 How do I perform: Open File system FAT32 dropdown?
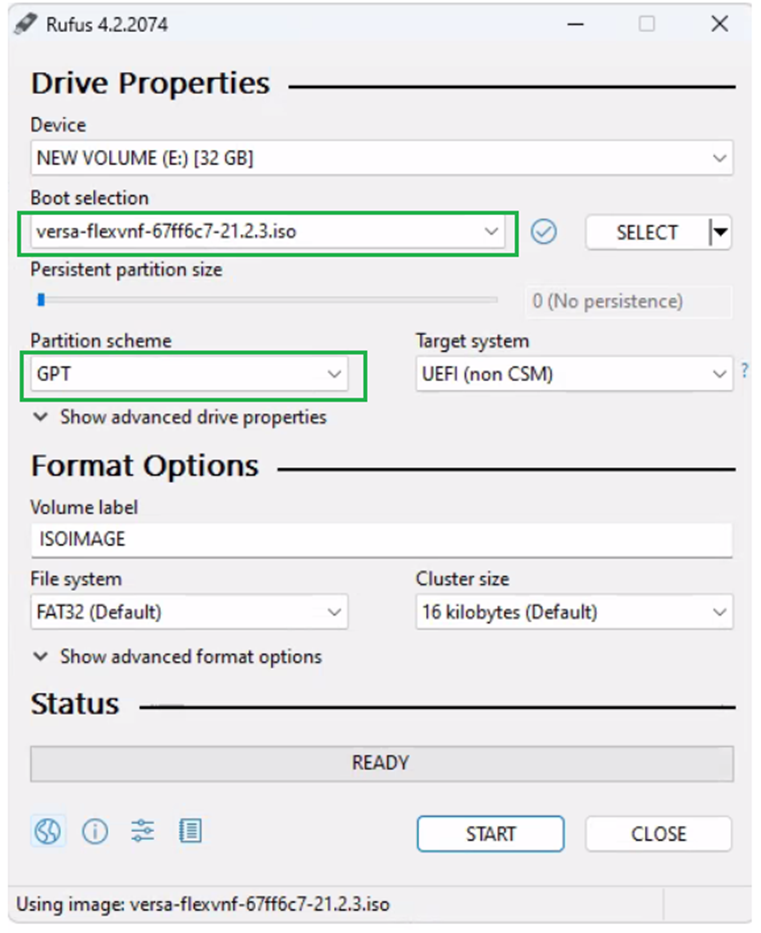(189, 612)
